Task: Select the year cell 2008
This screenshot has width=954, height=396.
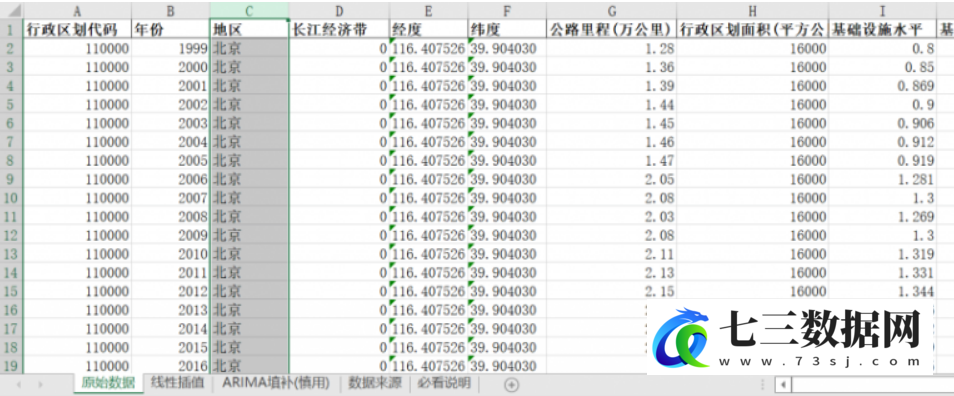Action: click(170, 217)
